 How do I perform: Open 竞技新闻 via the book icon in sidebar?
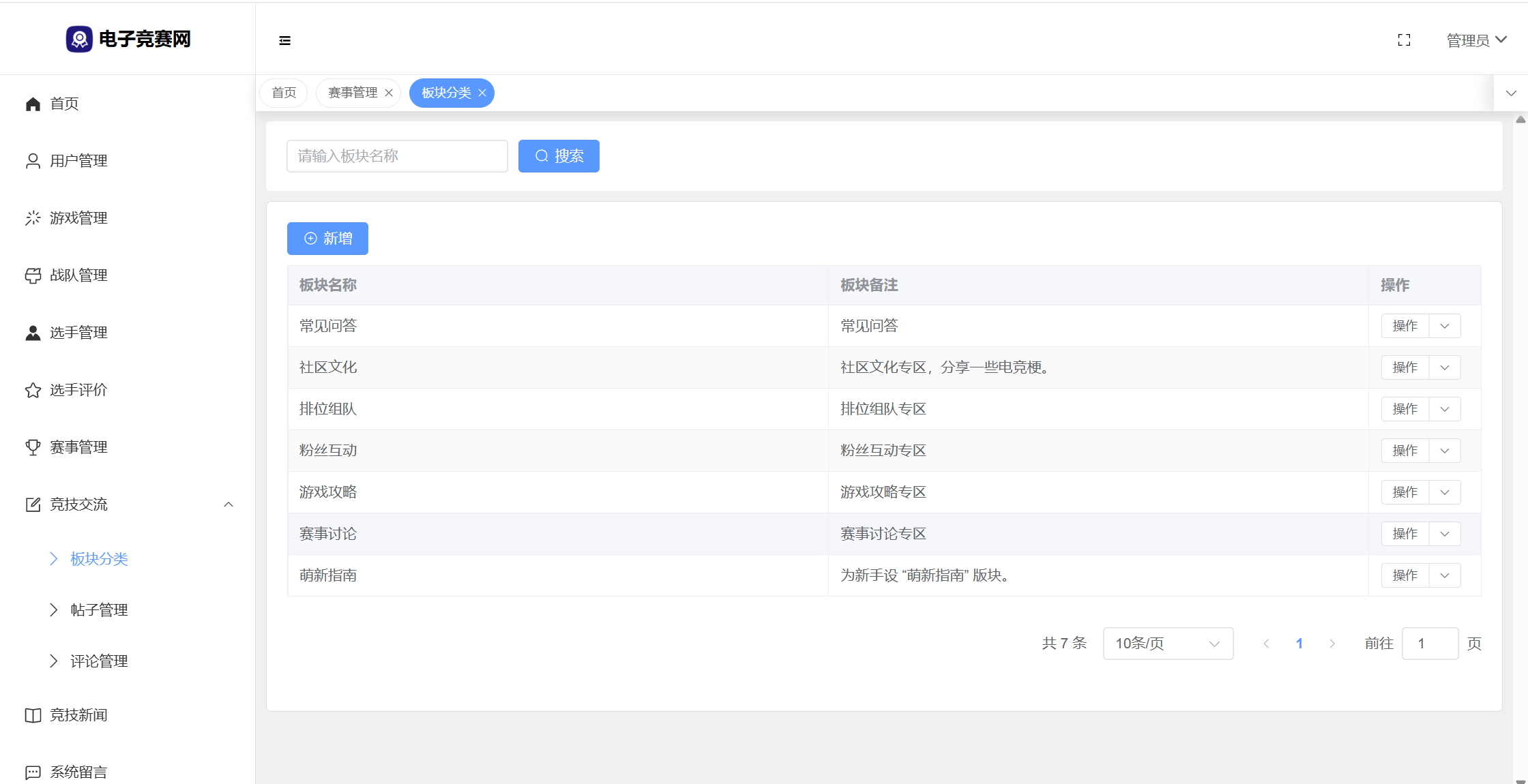coord(33,715)
